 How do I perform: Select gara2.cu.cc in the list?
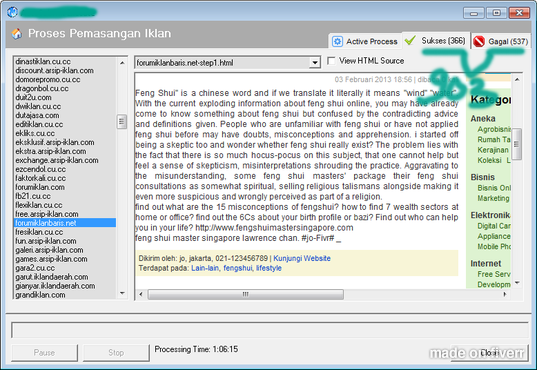[65, 268]
